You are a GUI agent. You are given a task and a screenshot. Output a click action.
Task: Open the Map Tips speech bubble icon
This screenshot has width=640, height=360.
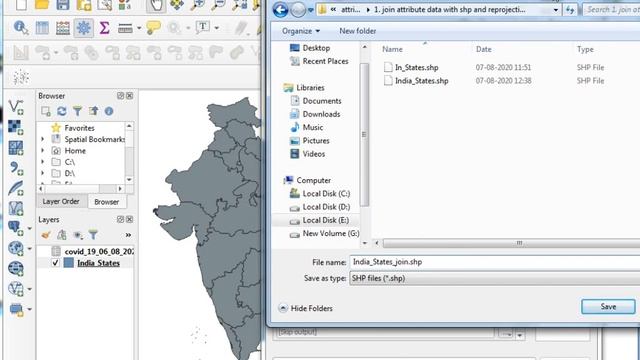pos(153,28)
